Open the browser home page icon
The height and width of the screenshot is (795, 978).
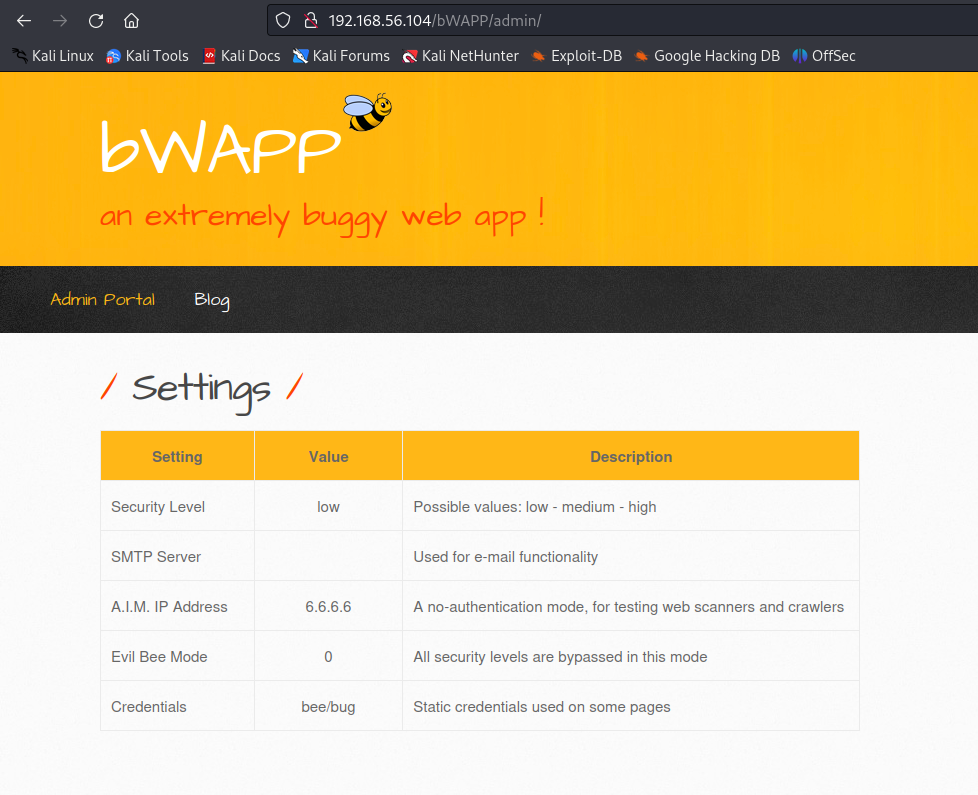coord(131,21)
